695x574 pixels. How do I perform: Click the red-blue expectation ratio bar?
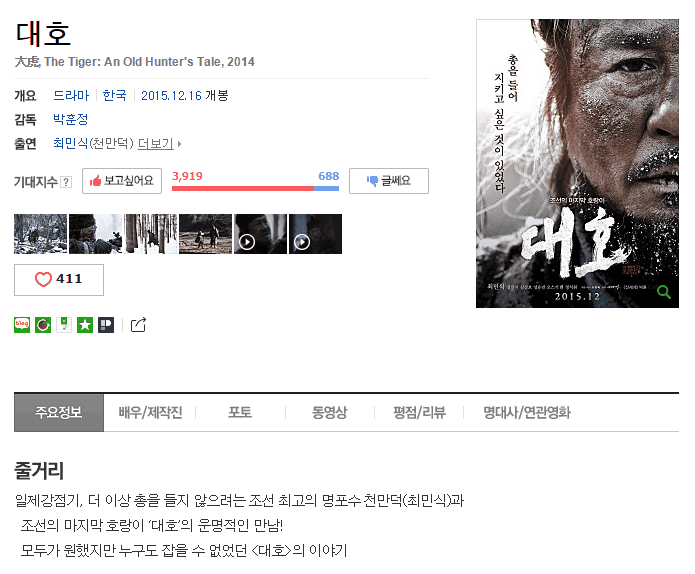[x=255, y=188]
